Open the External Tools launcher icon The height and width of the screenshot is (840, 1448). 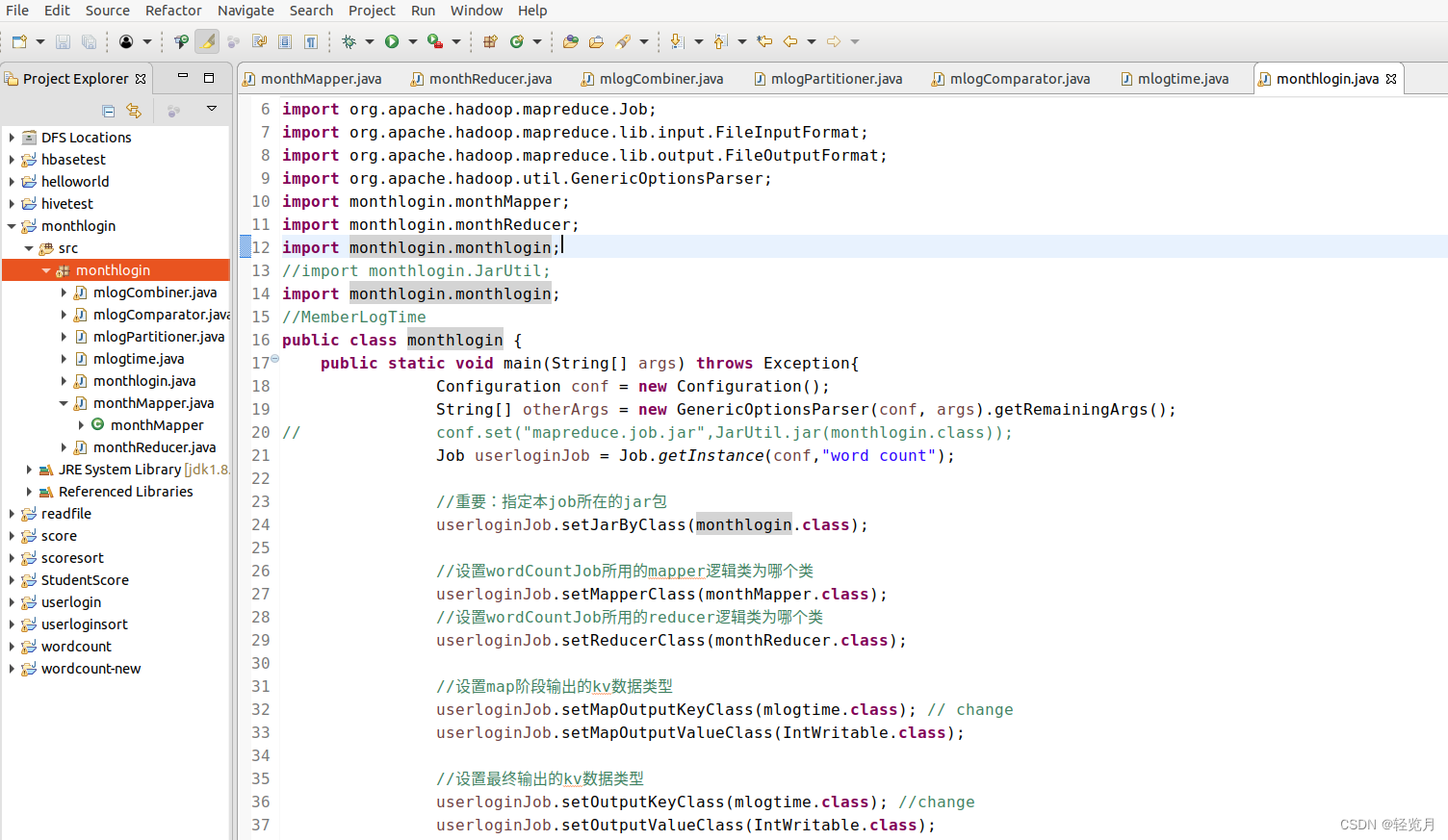coord(434,41)
